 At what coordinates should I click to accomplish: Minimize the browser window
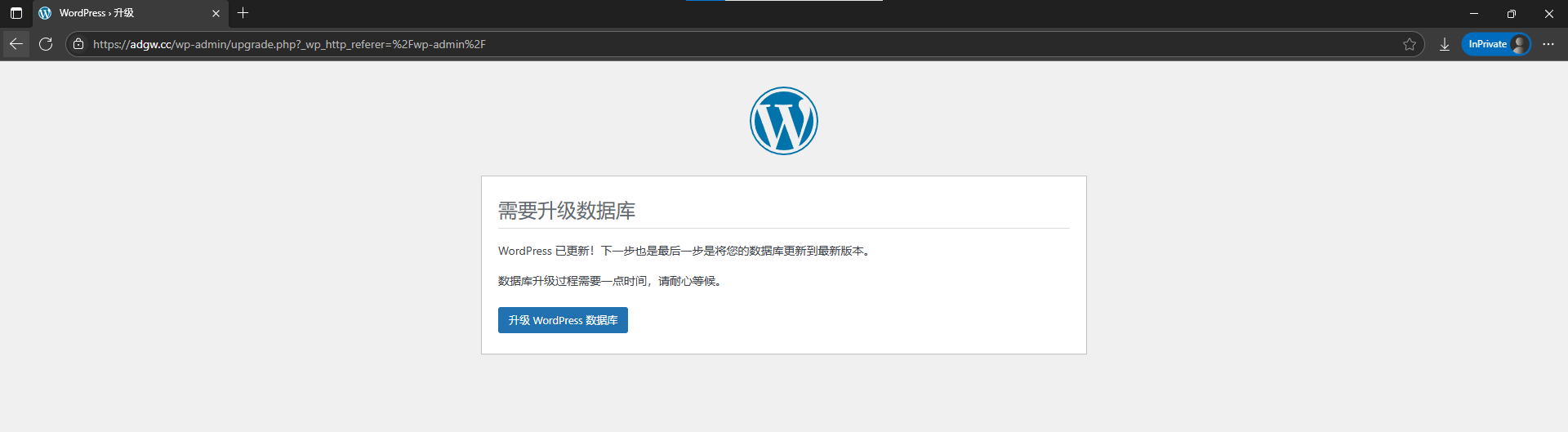(1474, 13)
